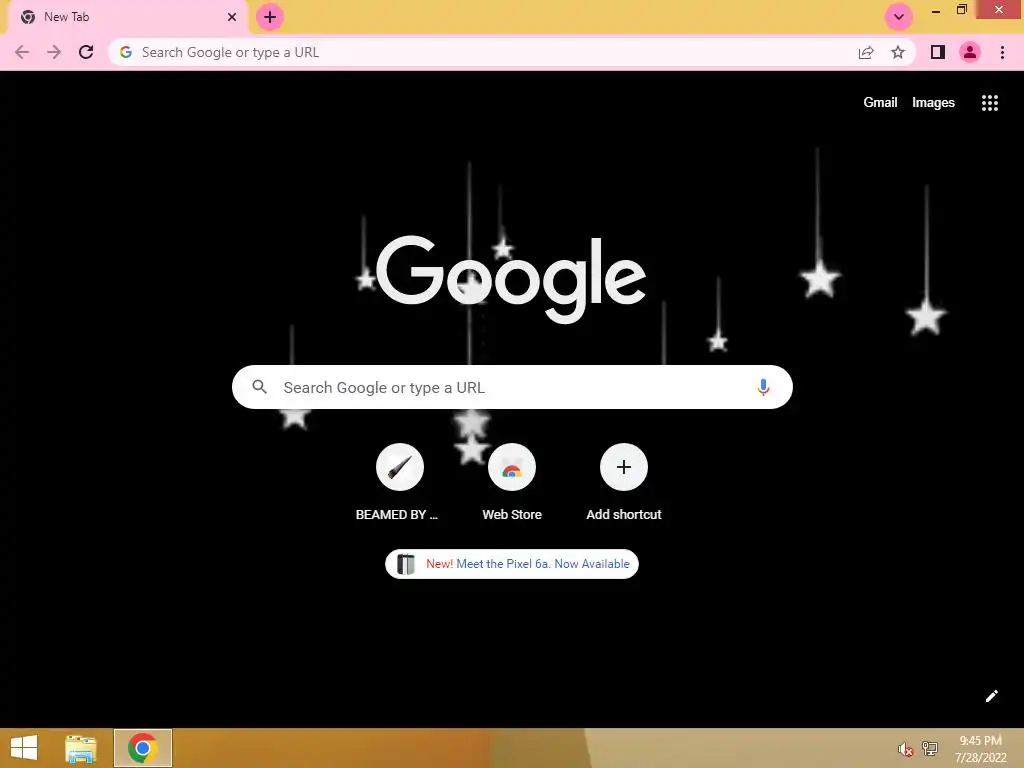The image size is (1024, 768).
Task: Open the tab search dropdown arrow
Action: click(x=899, y=17)
